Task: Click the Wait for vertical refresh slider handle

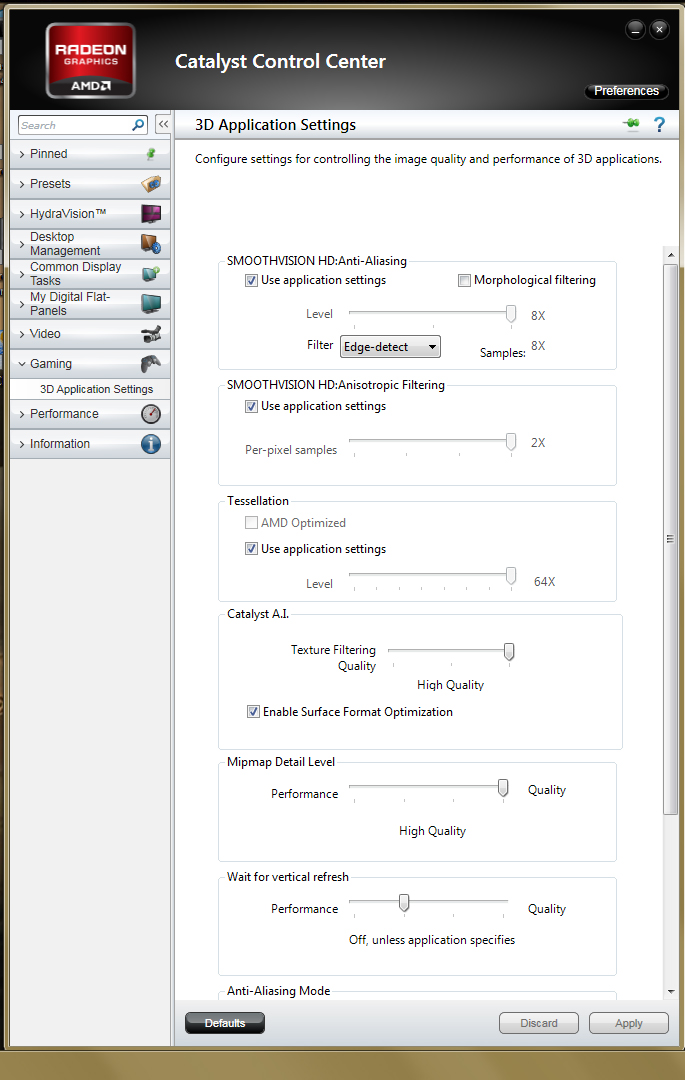Action: pos(404,902)
